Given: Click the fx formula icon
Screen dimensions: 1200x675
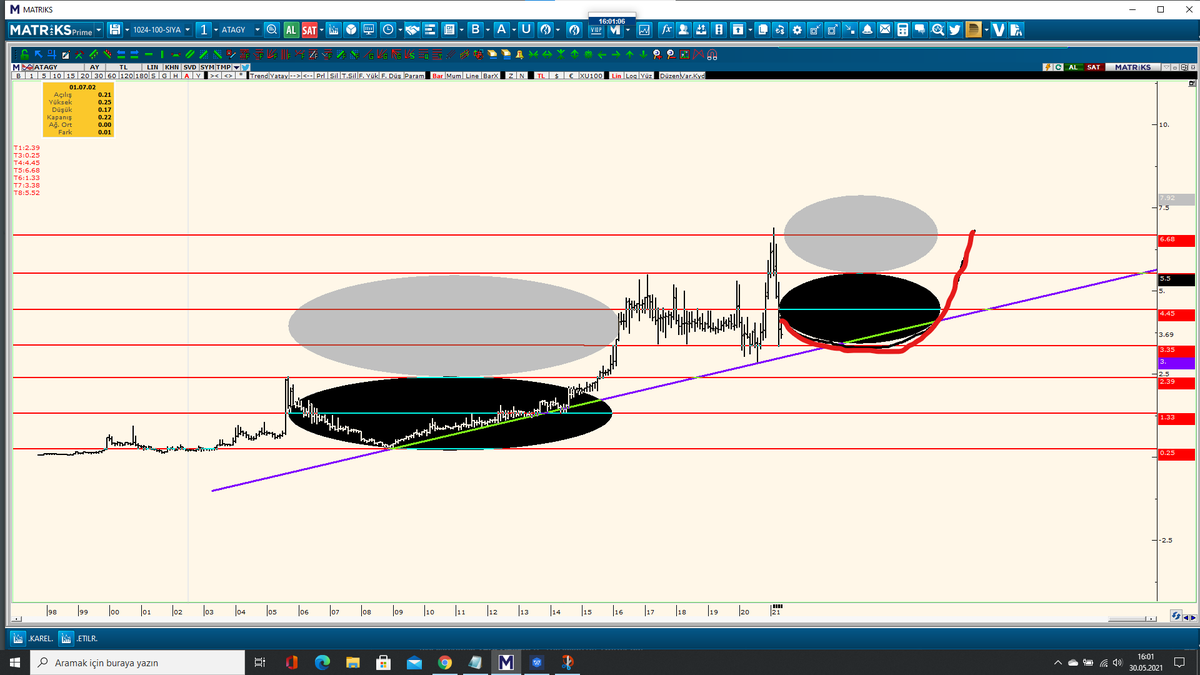Looking at the screenshot, I should point(666,29).
